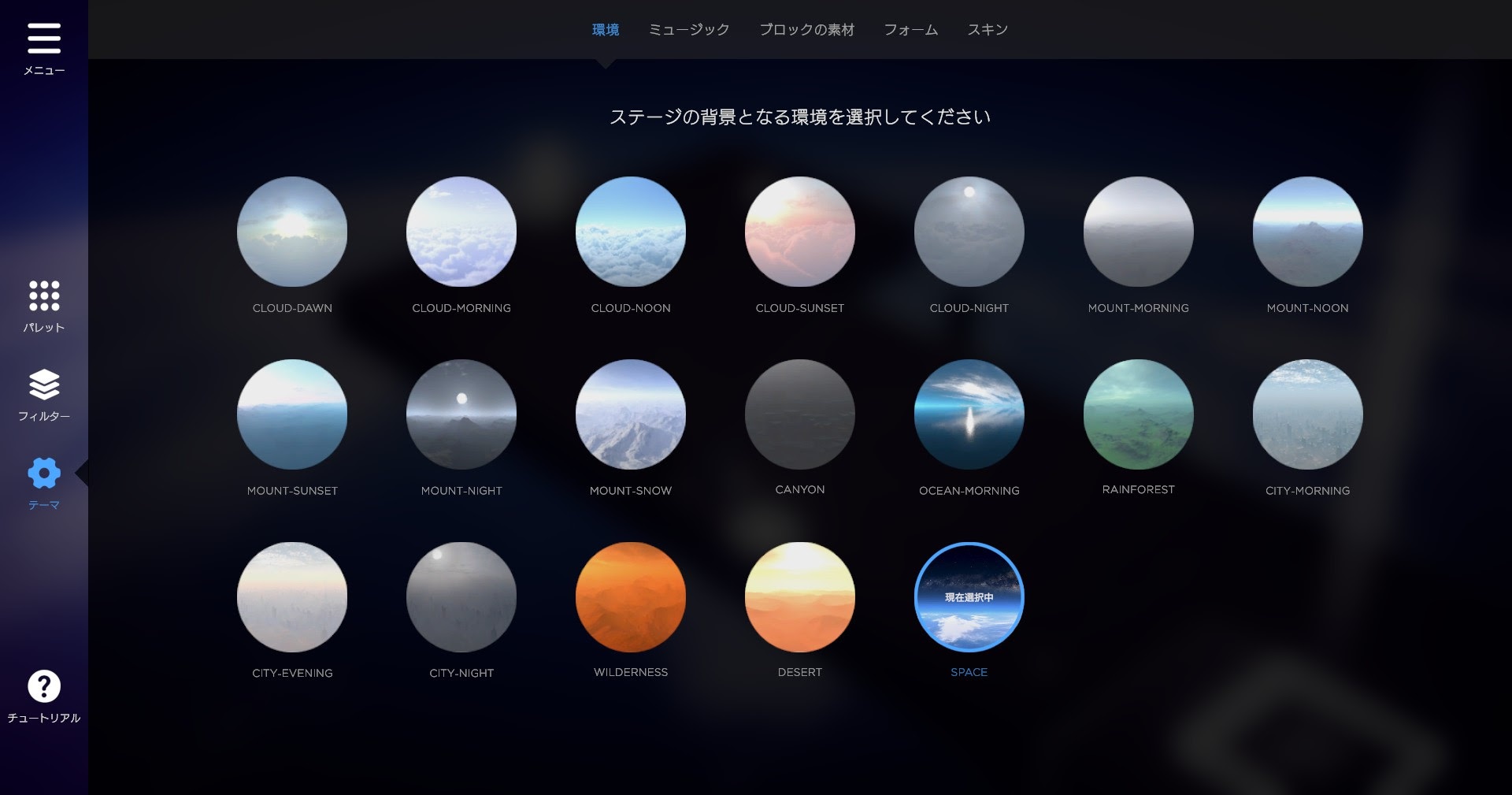1512x795 pixels.
Task: Click the DESERT label text
Action: coord(800,672)
